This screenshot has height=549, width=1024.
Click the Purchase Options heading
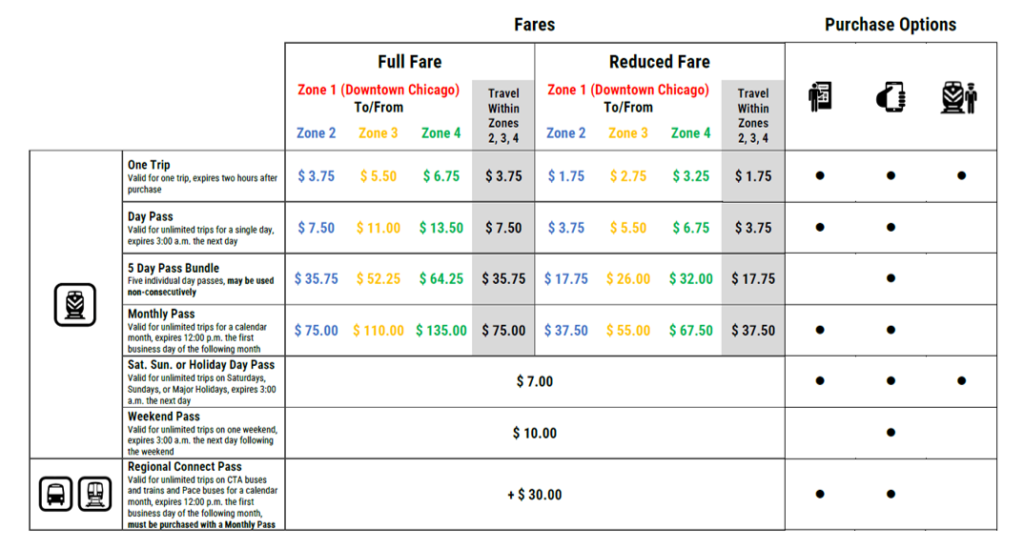tap(890, 25)
